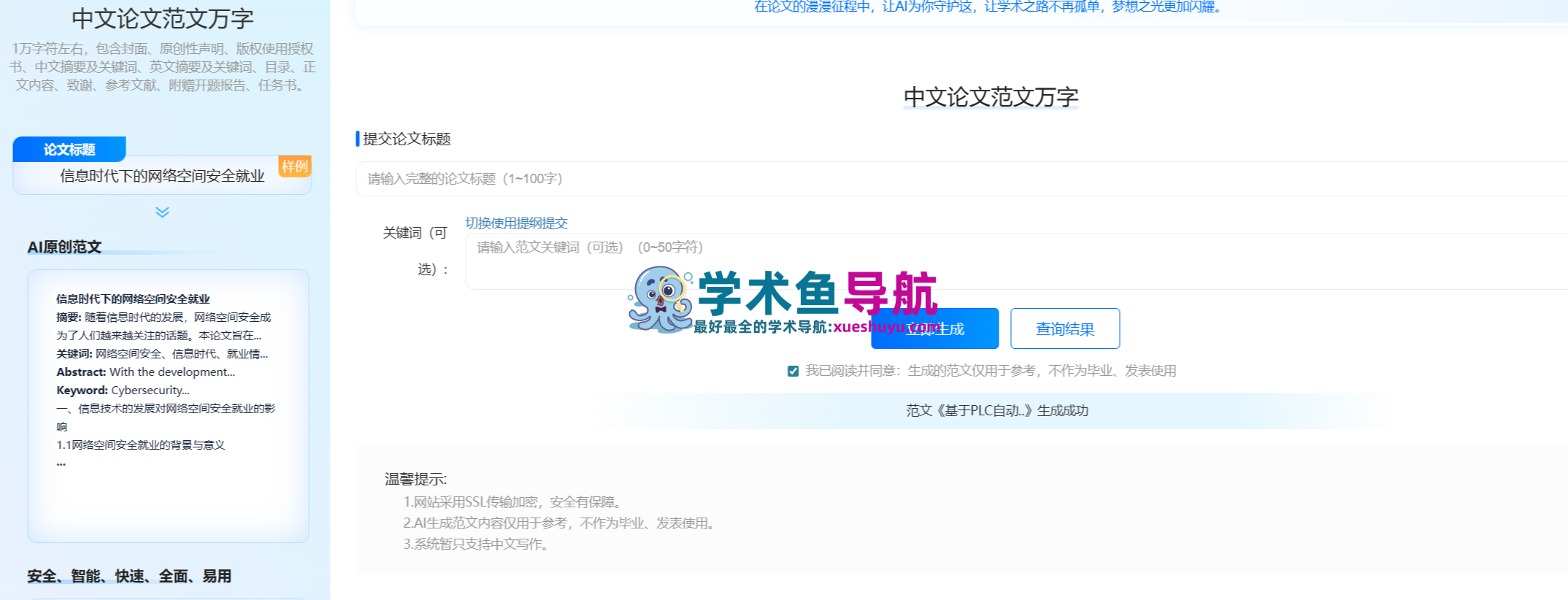
Task: Click the octopus mascot logo
Action: click(x=659, y=299)
